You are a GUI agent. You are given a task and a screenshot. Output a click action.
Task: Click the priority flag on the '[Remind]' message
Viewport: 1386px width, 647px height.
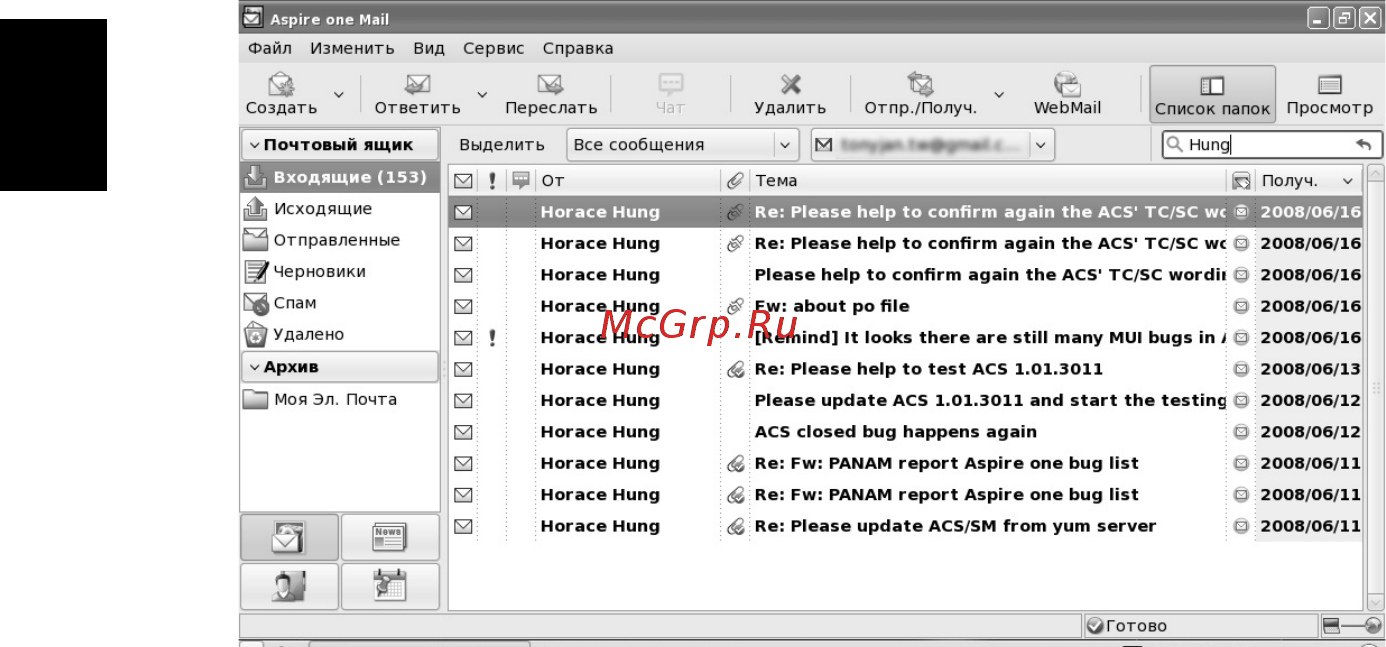click(x=492, y=338)
